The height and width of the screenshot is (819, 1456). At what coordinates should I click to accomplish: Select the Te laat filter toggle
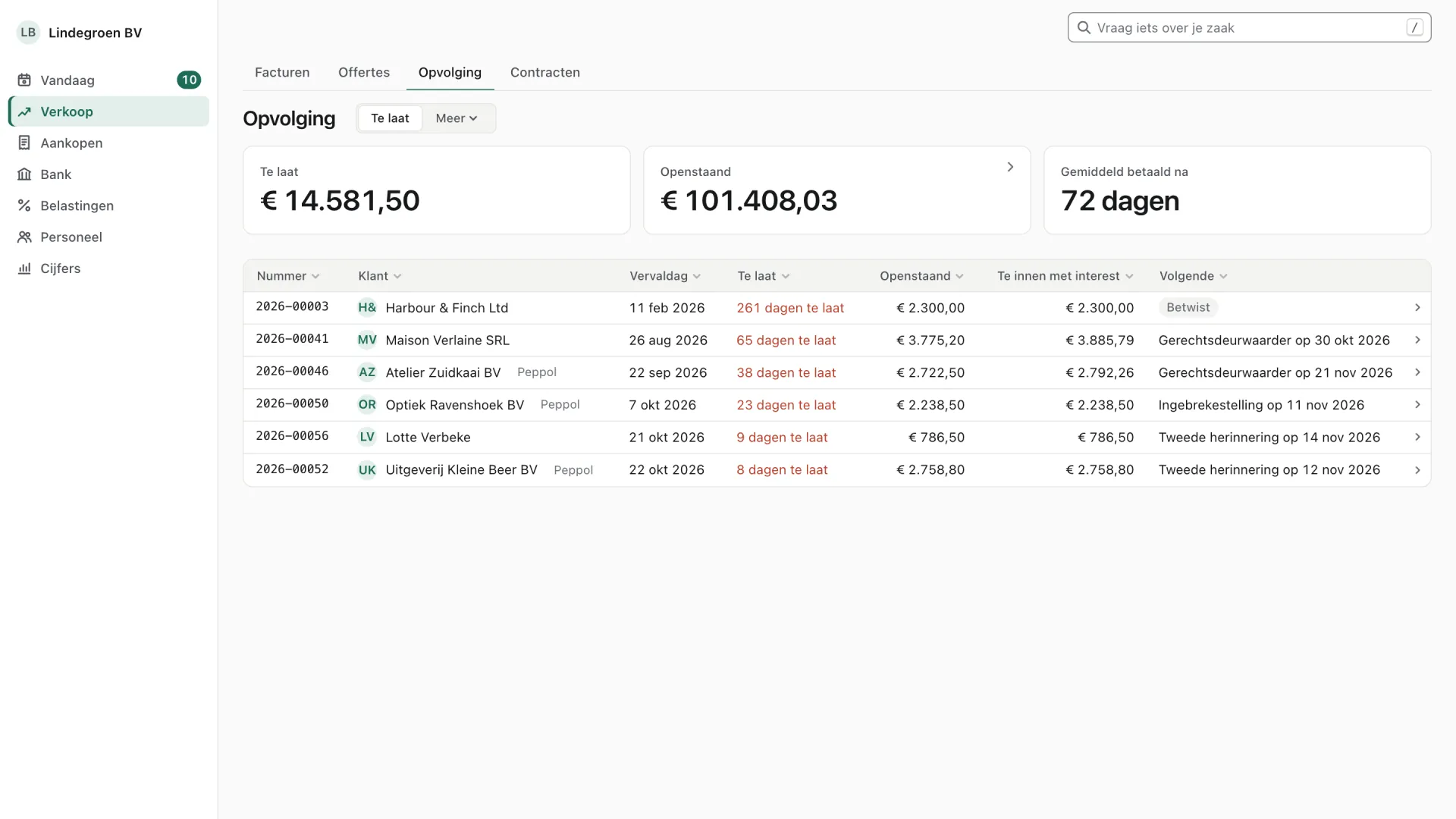[x=390, y=118]
